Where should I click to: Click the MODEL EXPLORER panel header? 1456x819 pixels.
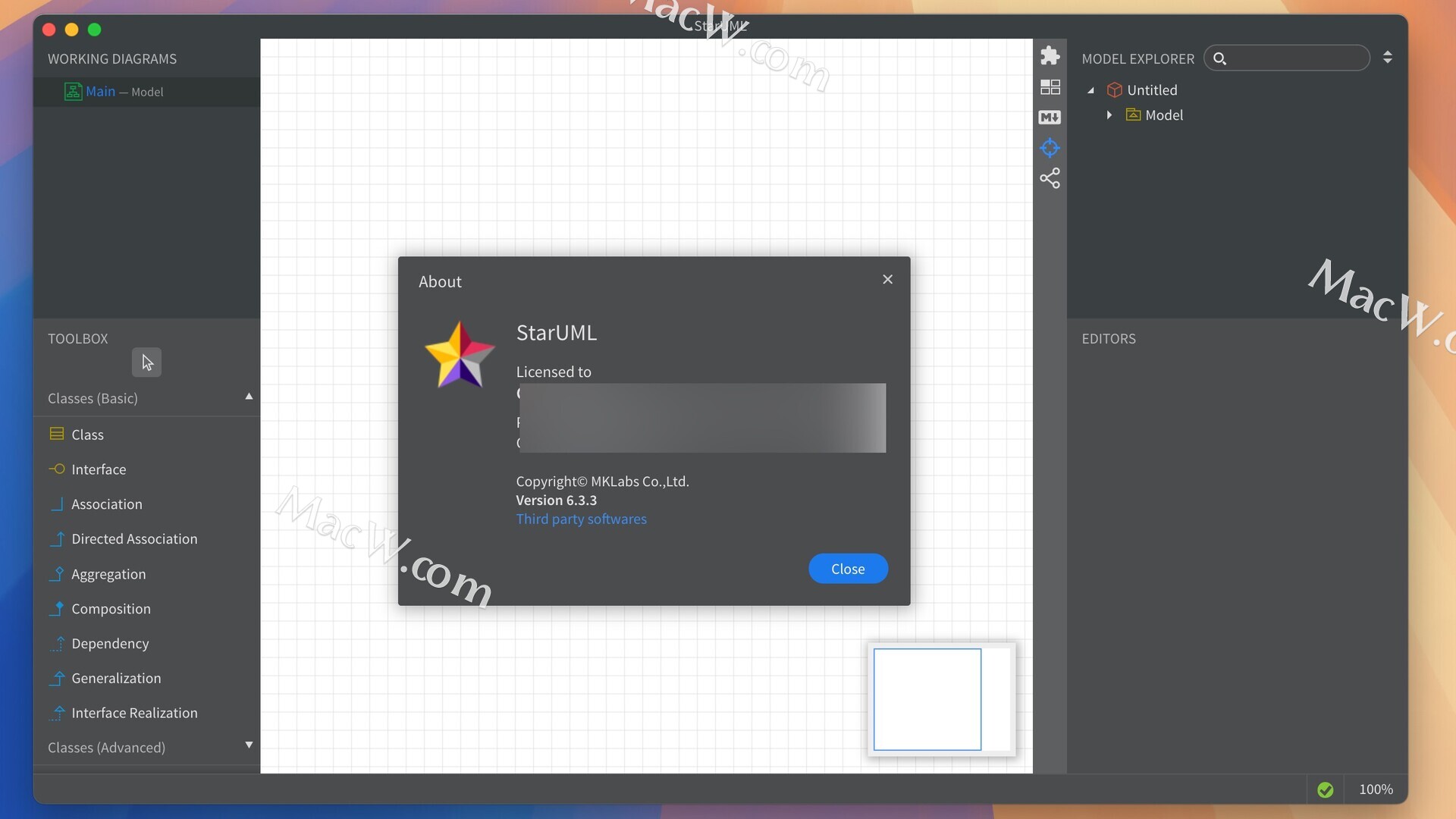[1137, 58]
